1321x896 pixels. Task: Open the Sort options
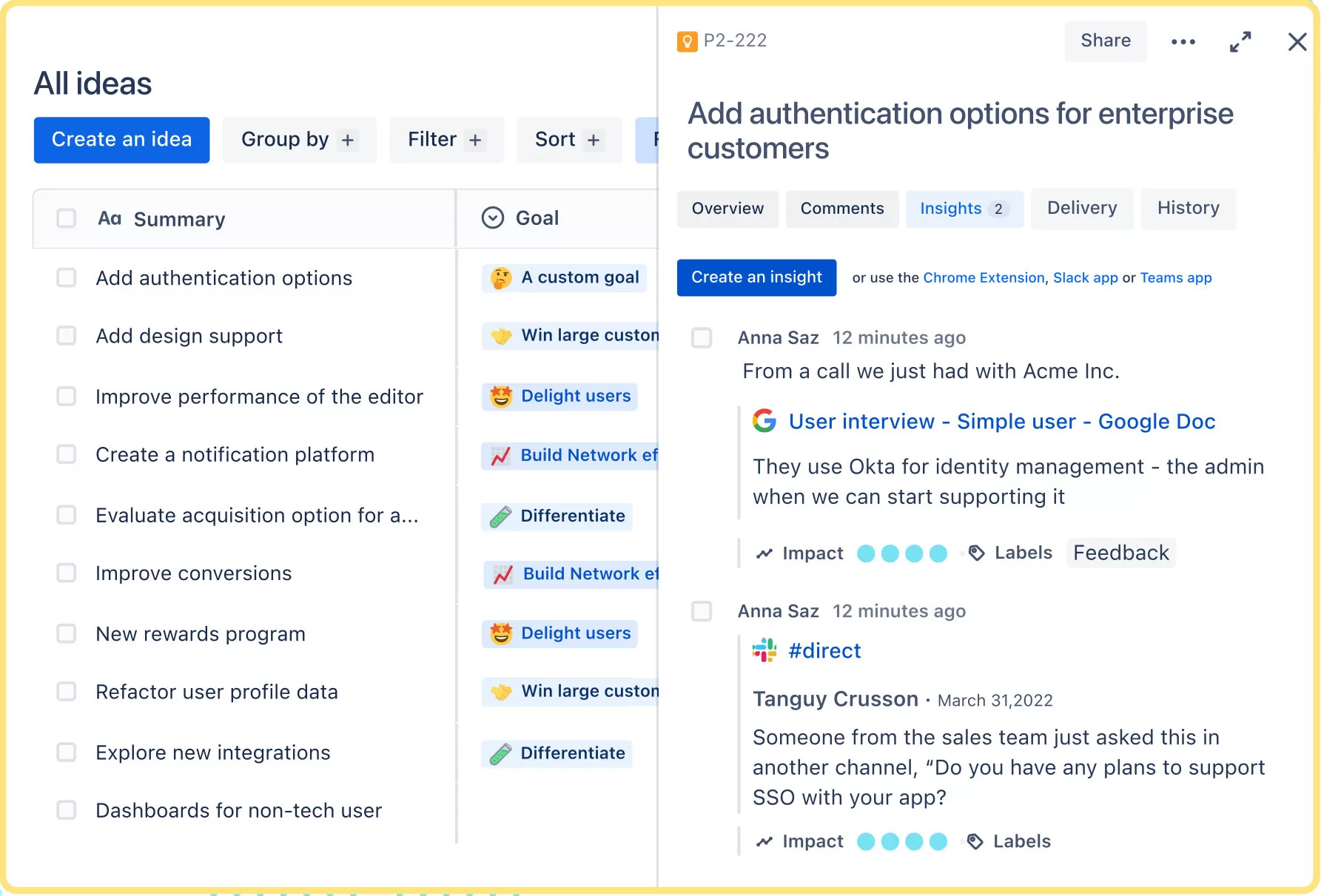568,140
